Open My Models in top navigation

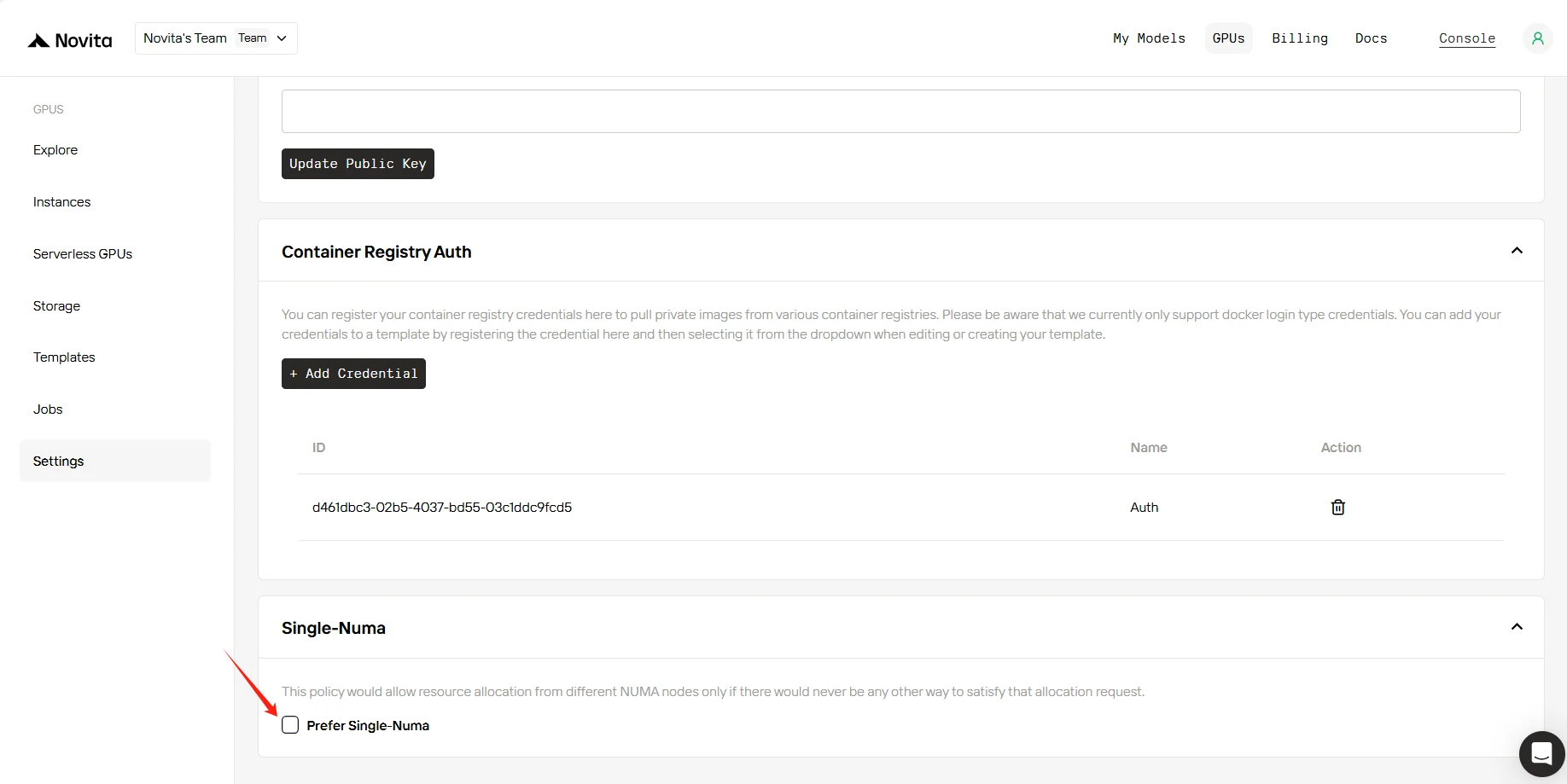click(x=1149, y=38)
